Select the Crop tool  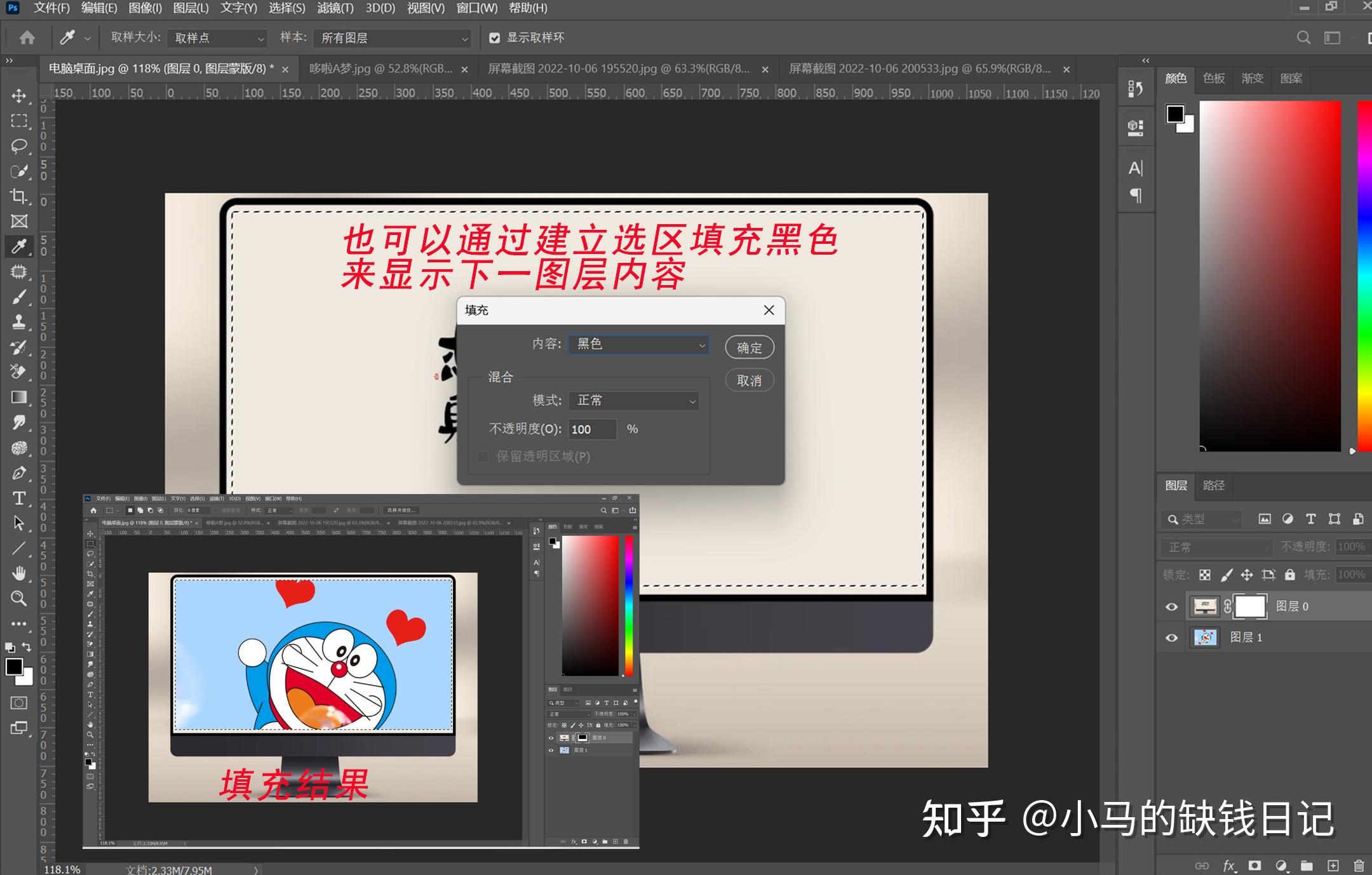[x=19, y=196]
